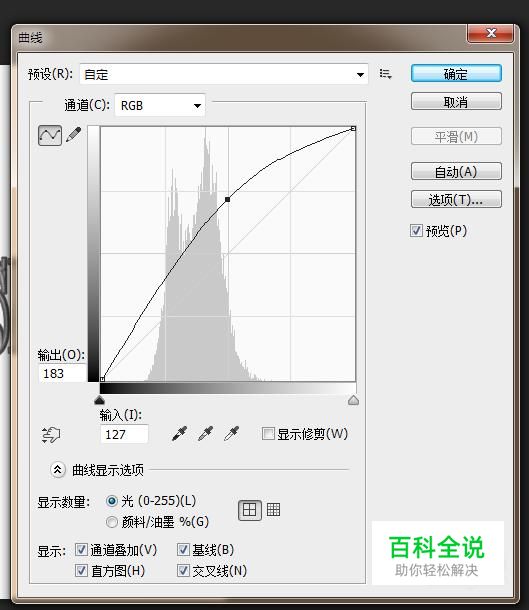
Task: Uncheck 直方图(H) checkbox
Action: pos(81,571)
